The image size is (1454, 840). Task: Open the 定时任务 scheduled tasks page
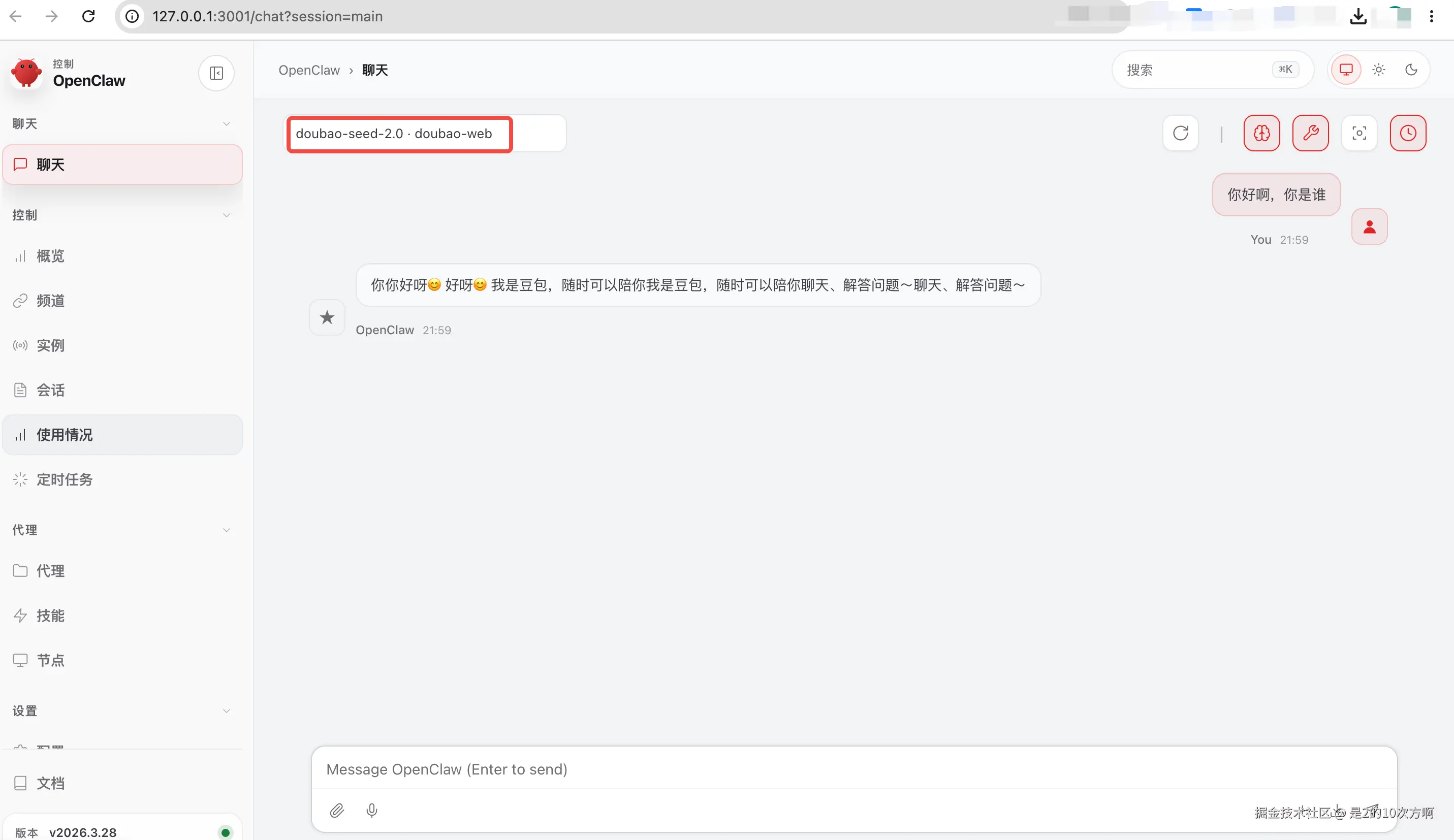[x=122, y=479]
